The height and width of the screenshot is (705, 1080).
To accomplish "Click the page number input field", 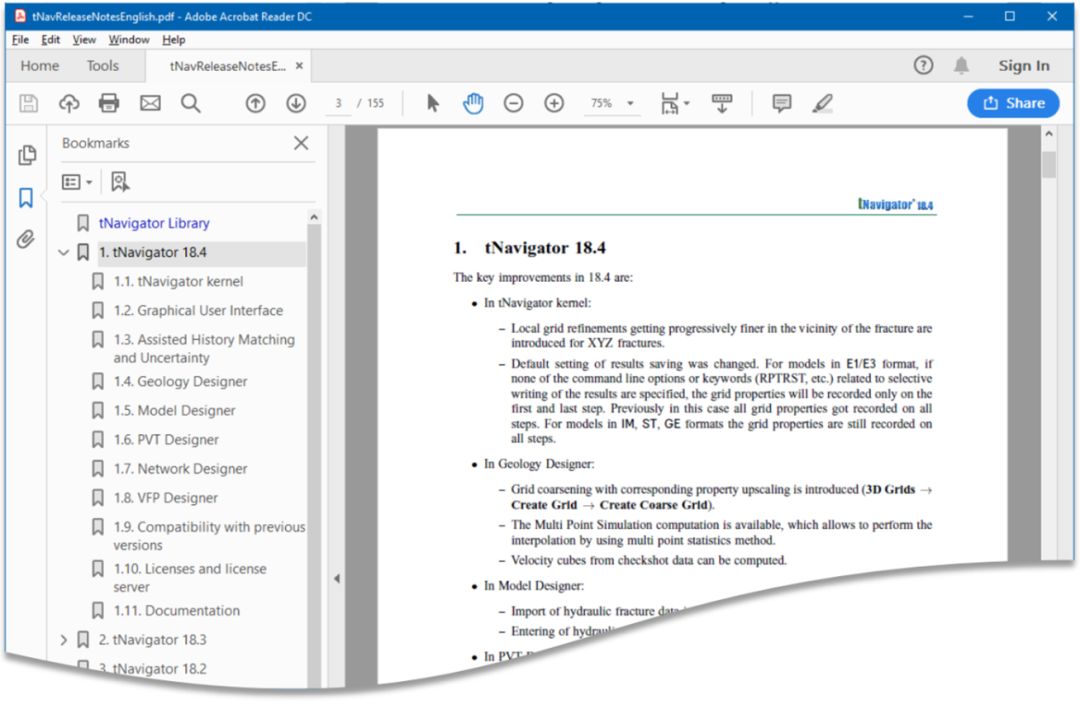I will pyautogui.click(x=338, y=103).
